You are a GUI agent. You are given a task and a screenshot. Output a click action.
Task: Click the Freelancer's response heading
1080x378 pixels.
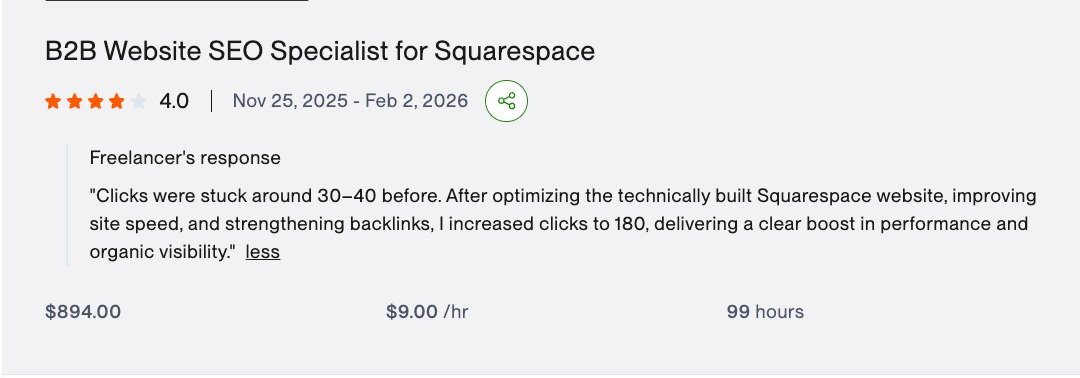click(185, 158)
